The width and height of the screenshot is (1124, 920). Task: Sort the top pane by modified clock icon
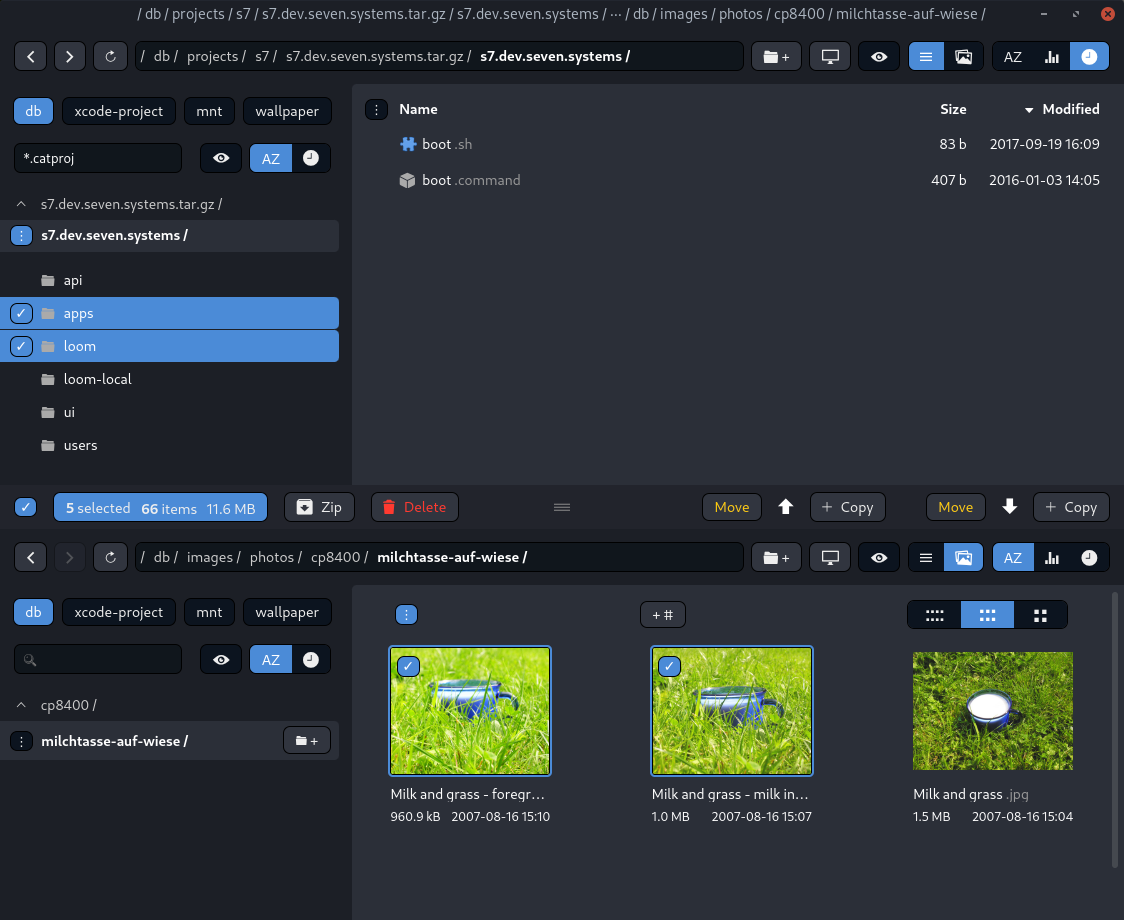[1089, 57]
